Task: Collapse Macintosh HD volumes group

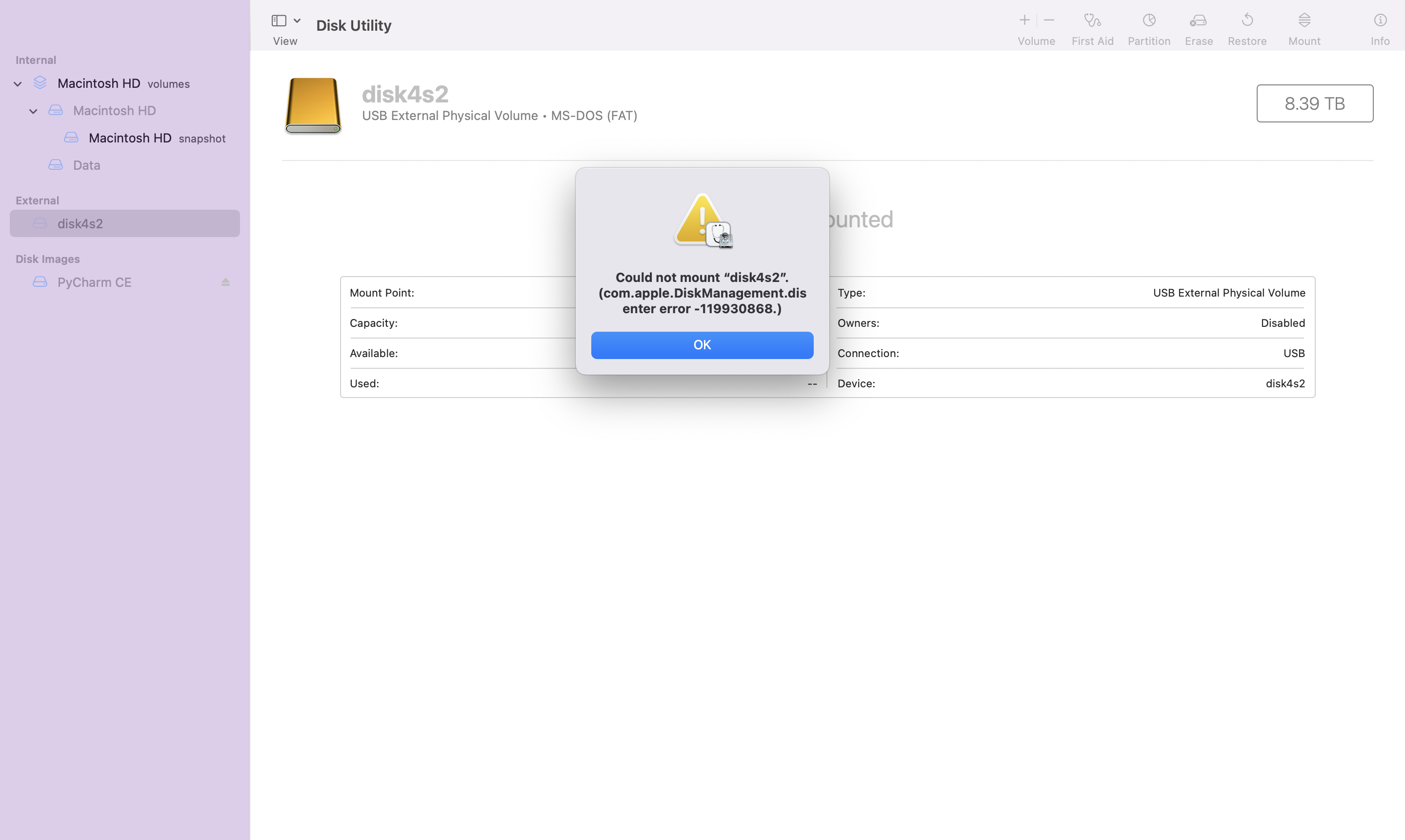Action: (18, 84)
